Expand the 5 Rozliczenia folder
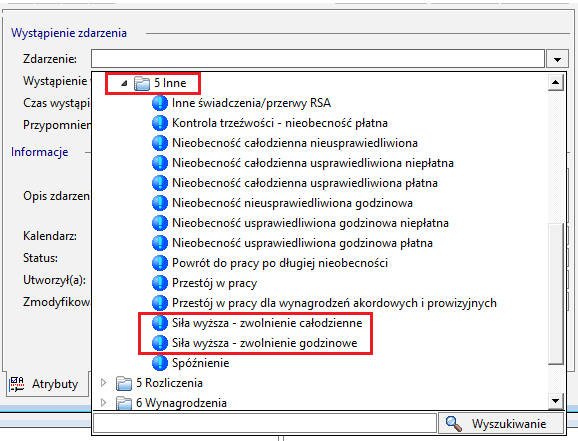 [104, 383]
